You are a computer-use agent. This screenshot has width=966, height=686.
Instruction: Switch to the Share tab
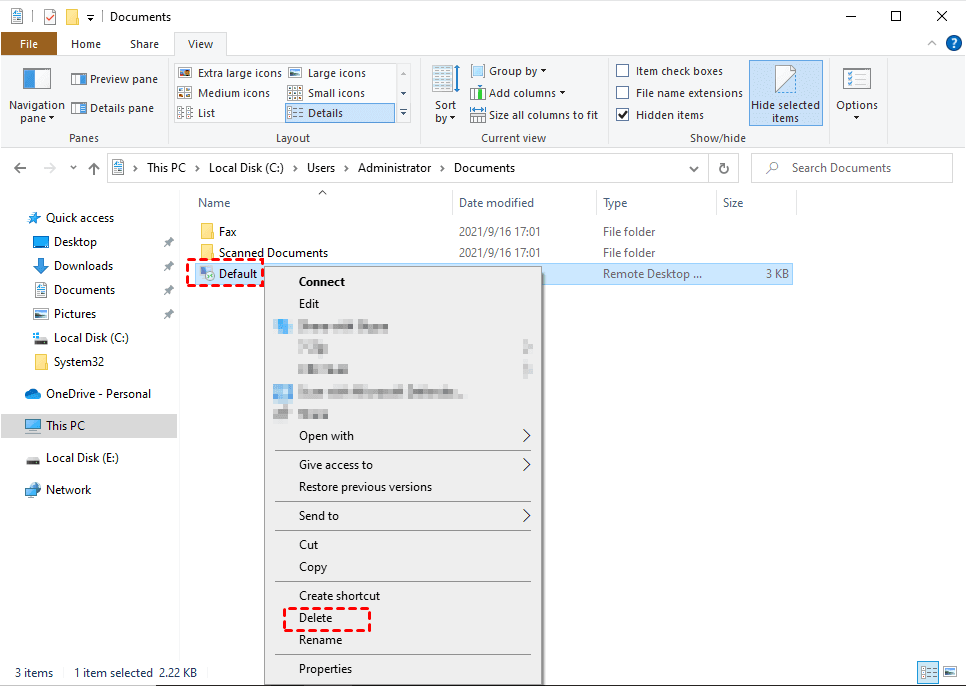point(144,44)
